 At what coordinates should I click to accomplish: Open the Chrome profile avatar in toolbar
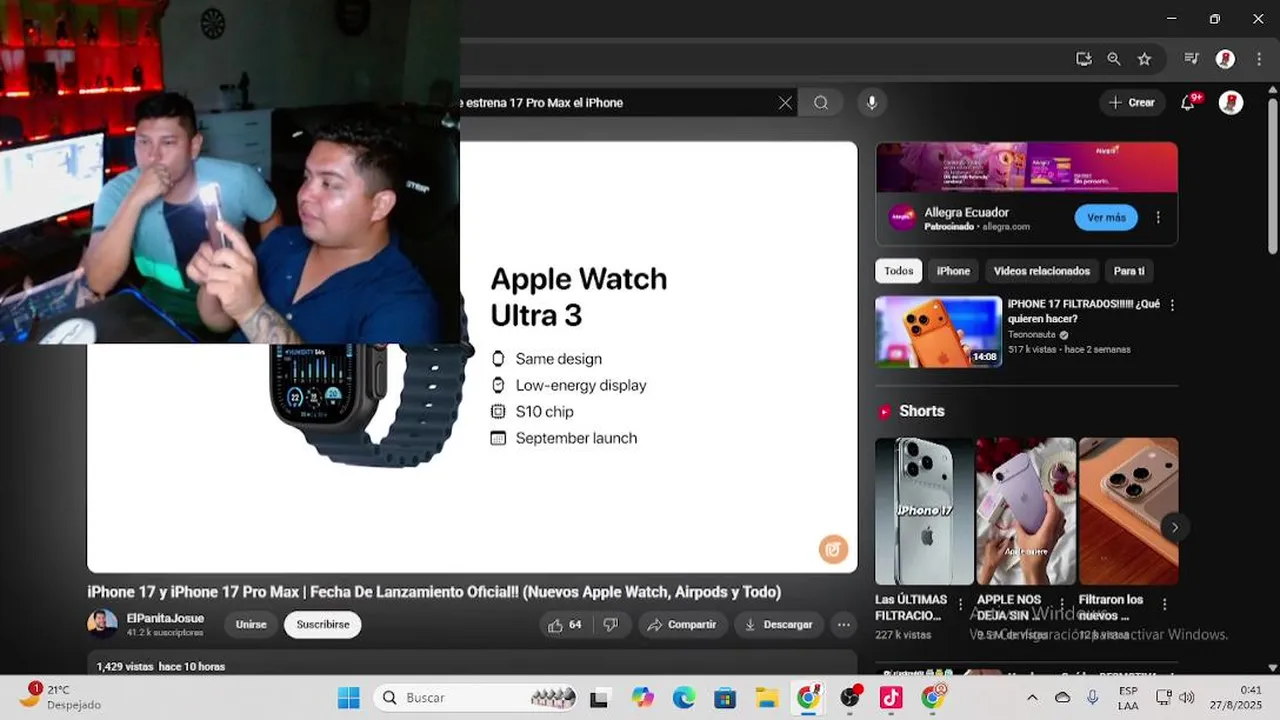(1225, 59)
